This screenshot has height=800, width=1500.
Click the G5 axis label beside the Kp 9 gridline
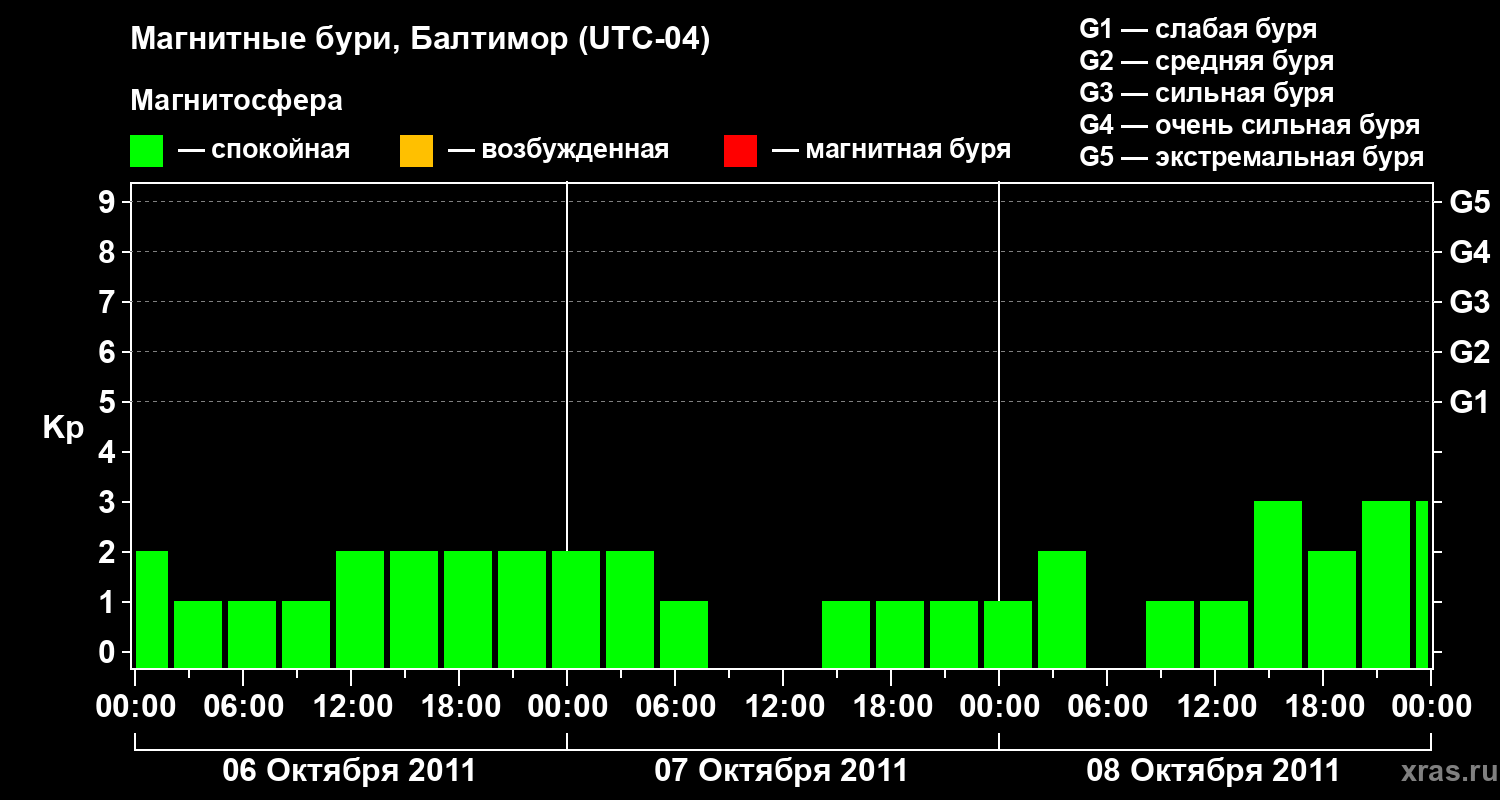[1470, 203]
